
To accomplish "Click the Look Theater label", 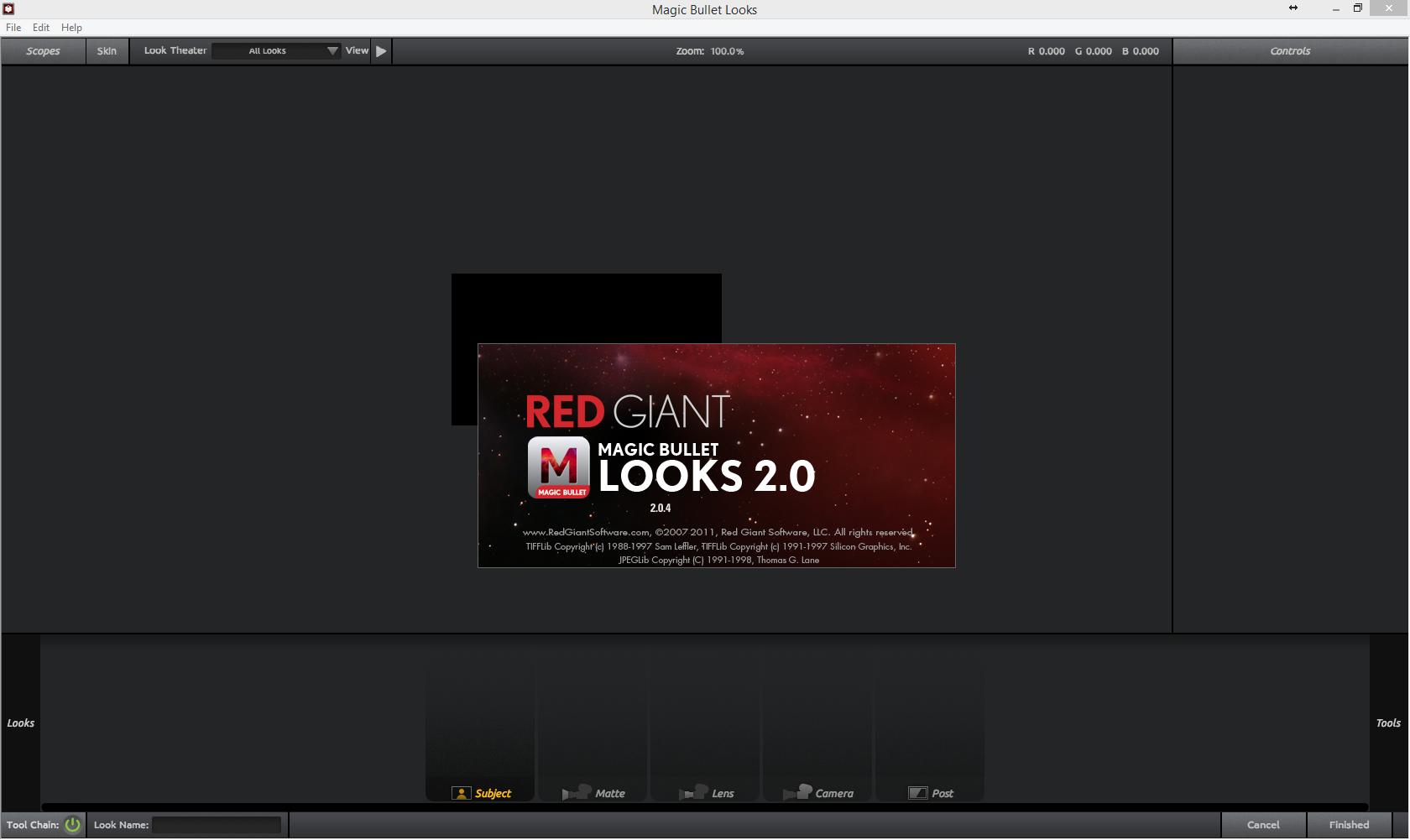I will [175, 50].
